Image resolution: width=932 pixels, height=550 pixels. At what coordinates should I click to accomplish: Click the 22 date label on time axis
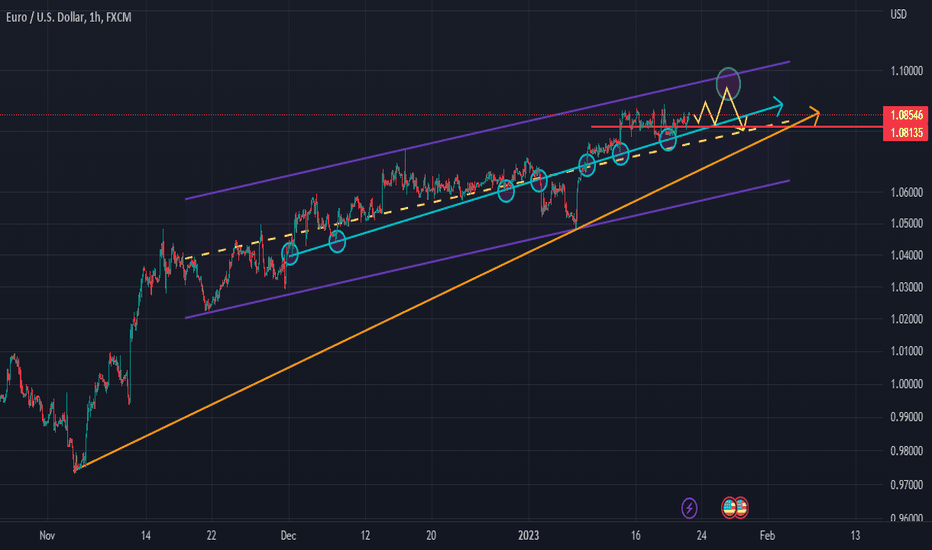click(x=211, y=536)
